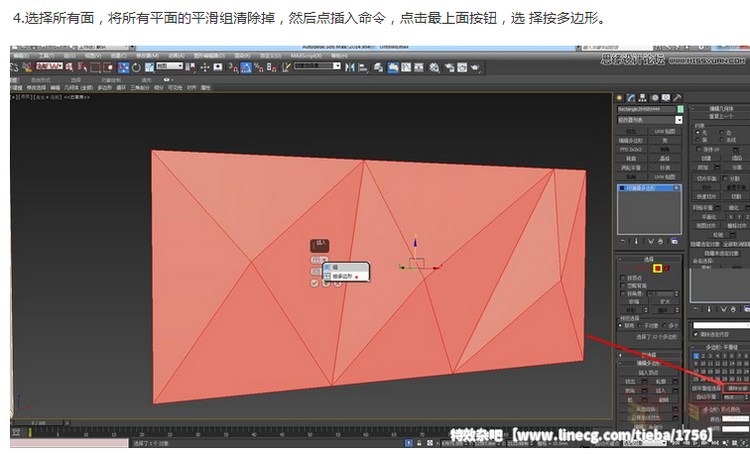Screen dimensions: 750x454
Task: Collapse the 选择 rollout header
Action: (x=649, y=259)
